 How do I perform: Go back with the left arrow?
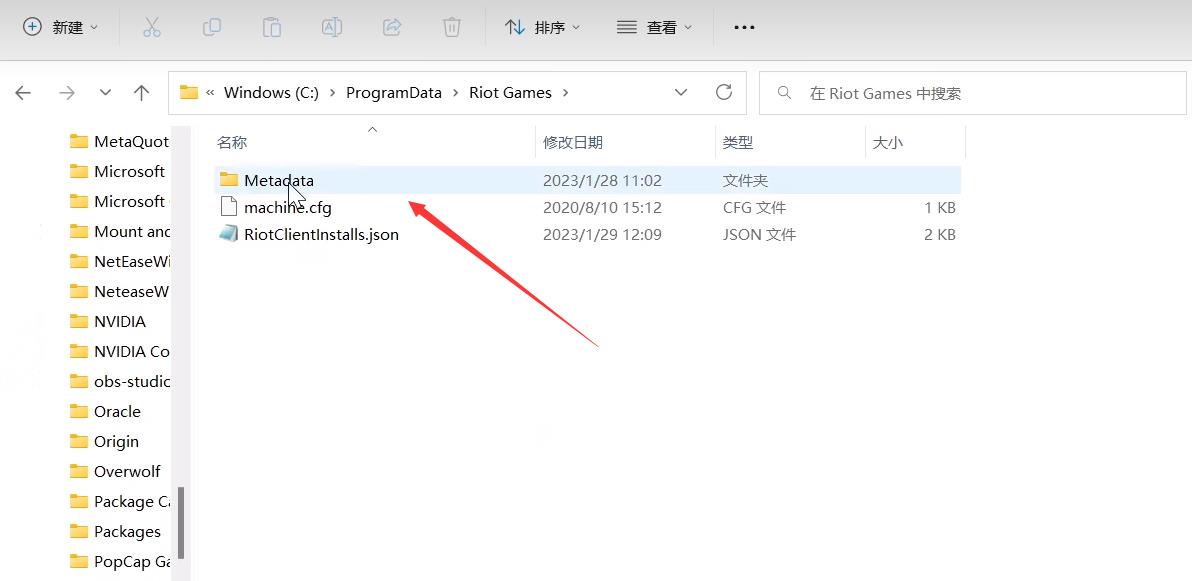click(x=23, y=93)
